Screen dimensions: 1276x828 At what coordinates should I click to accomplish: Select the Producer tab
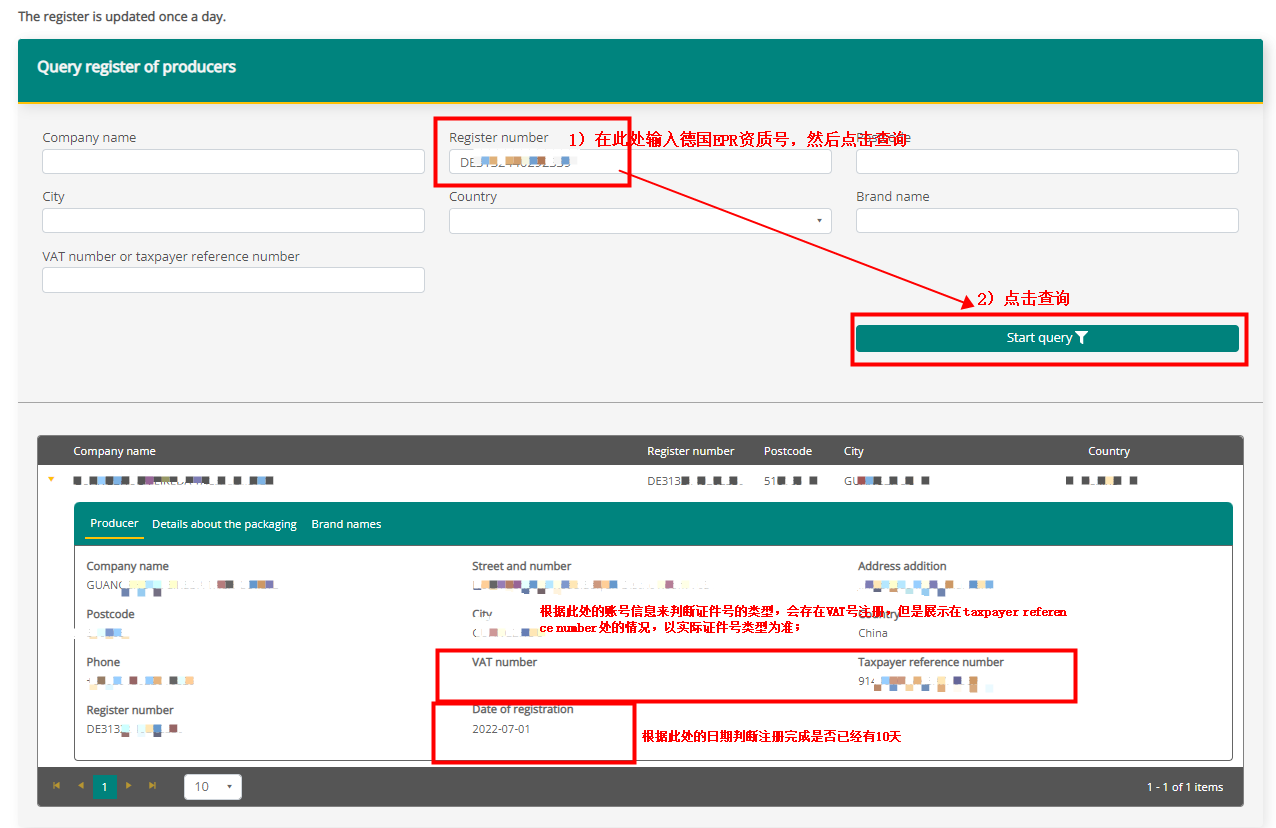114,523
